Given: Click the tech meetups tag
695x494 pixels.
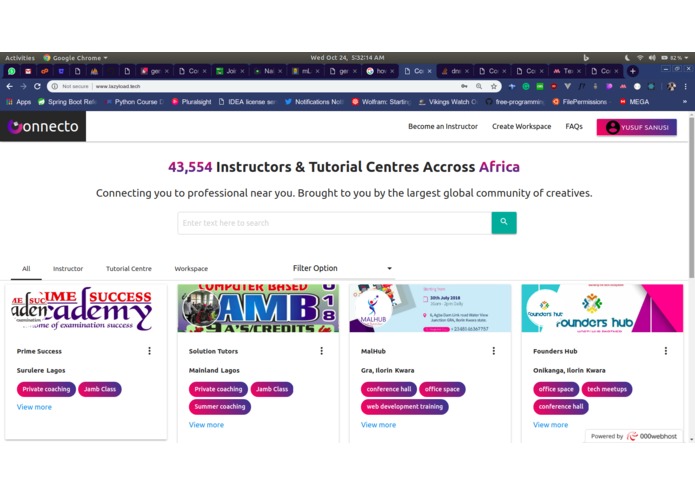Looking at the screenshot, I should (607, 389).
